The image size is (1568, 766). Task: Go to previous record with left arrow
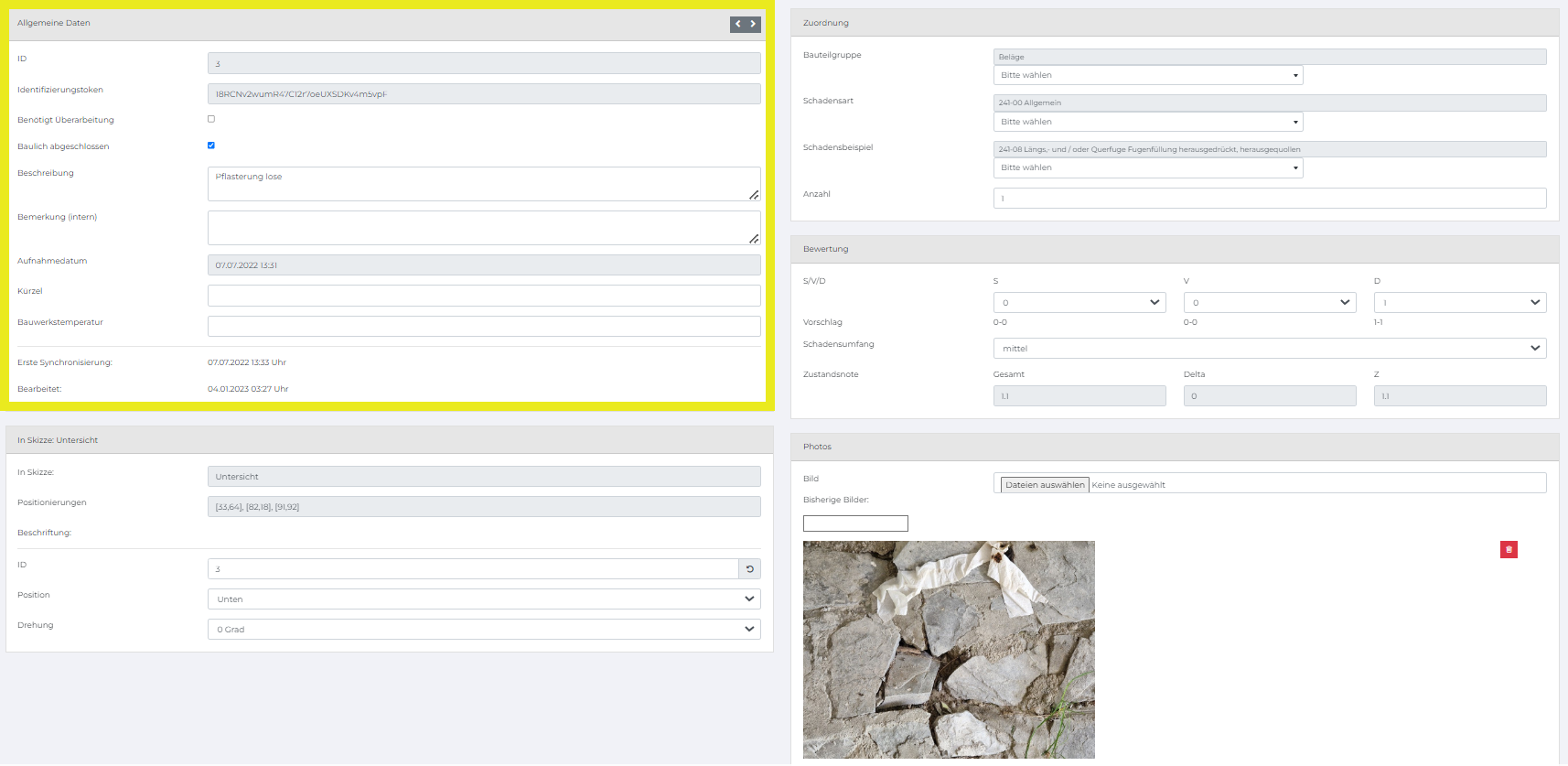click(738, 24)
